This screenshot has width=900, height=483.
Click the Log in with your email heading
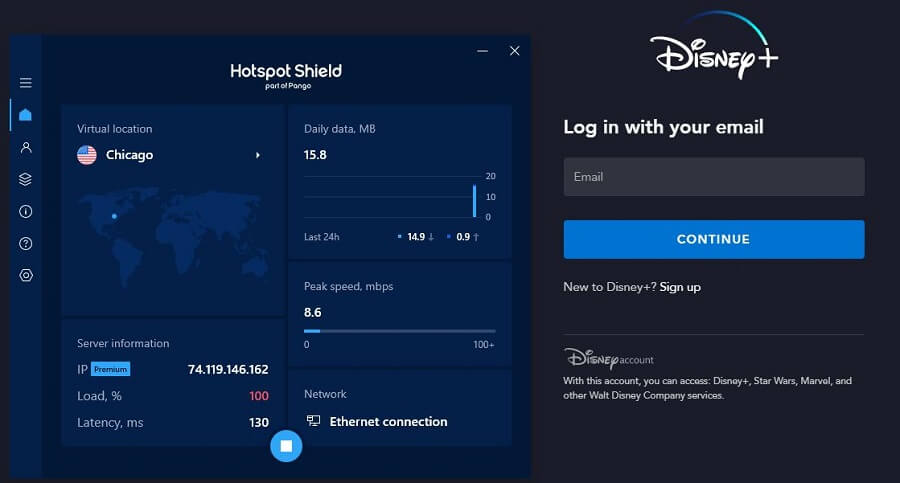coord(664,127)
